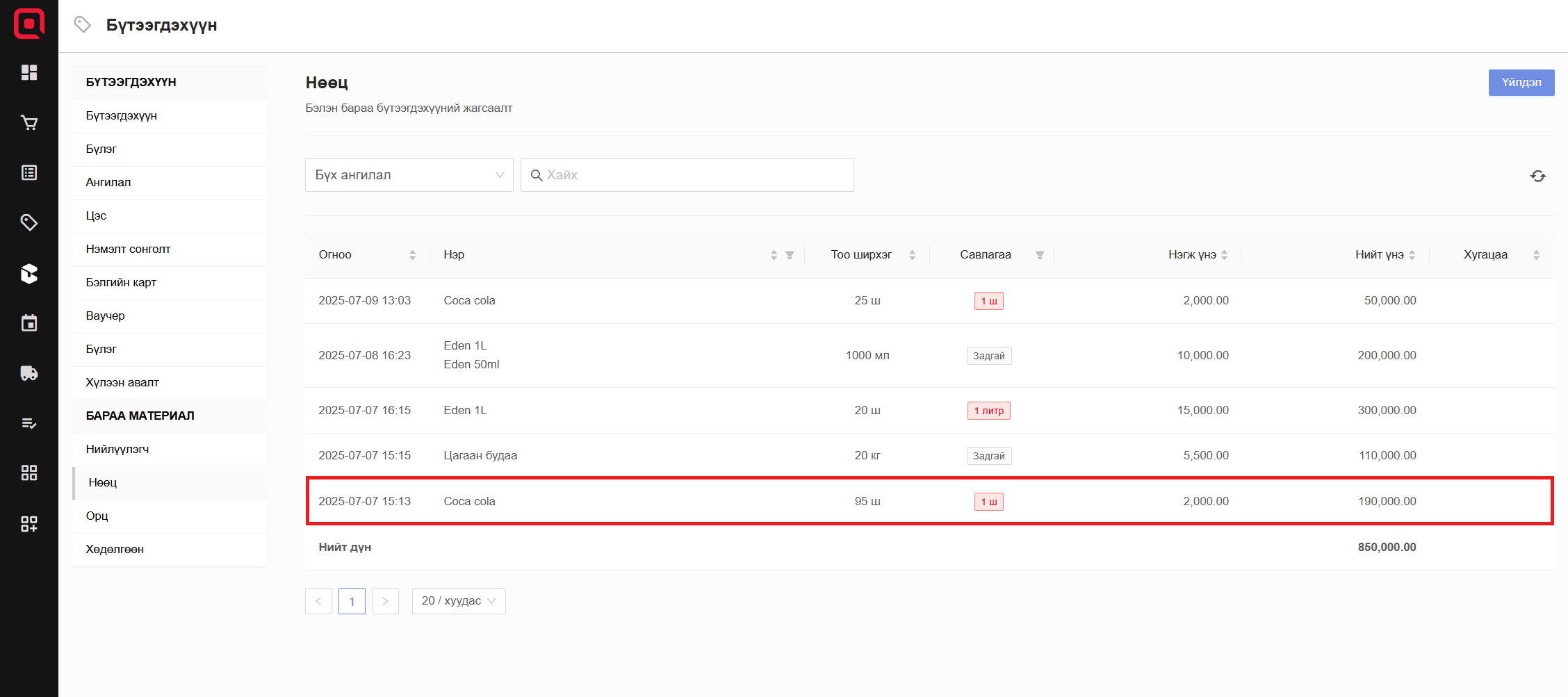This screenshot has width=1568, height=697.
Task: Click the shopping cart sidebar icon
Action: click(x=29, y=123)
